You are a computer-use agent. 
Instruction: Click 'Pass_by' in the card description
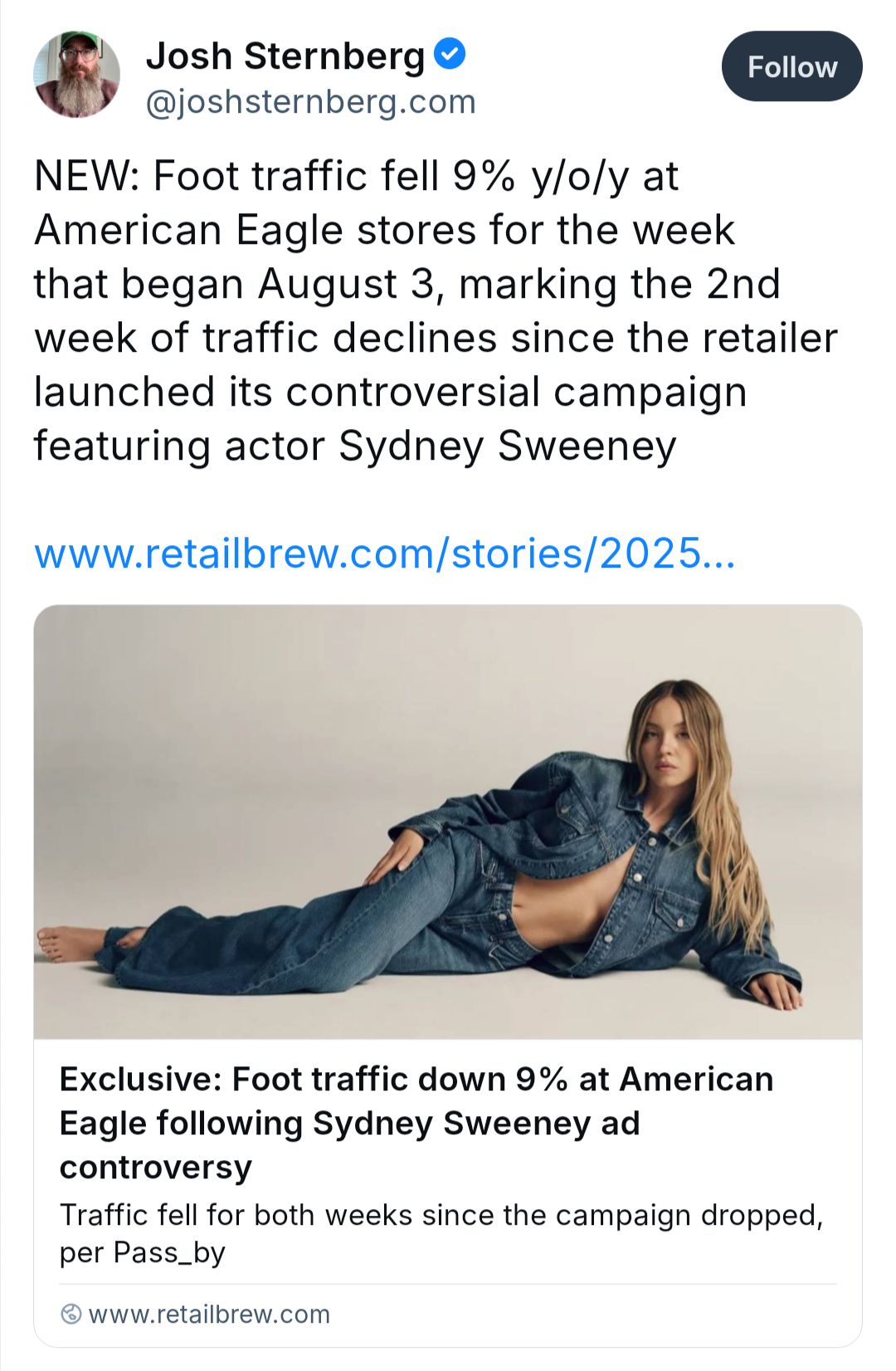click(x=169, y=1251)
